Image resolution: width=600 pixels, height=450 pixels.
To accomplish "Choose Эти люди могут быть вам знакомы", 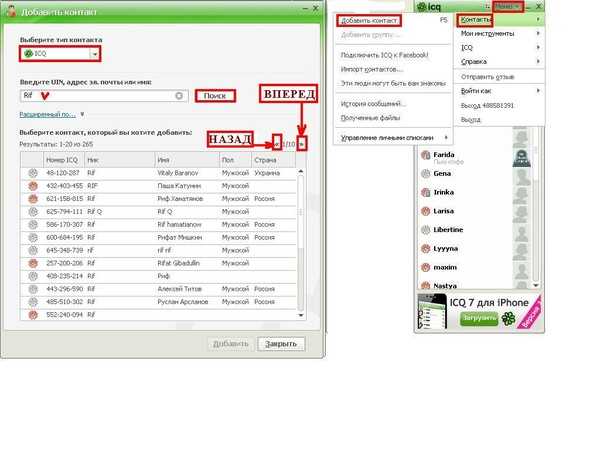I will 393,83.
